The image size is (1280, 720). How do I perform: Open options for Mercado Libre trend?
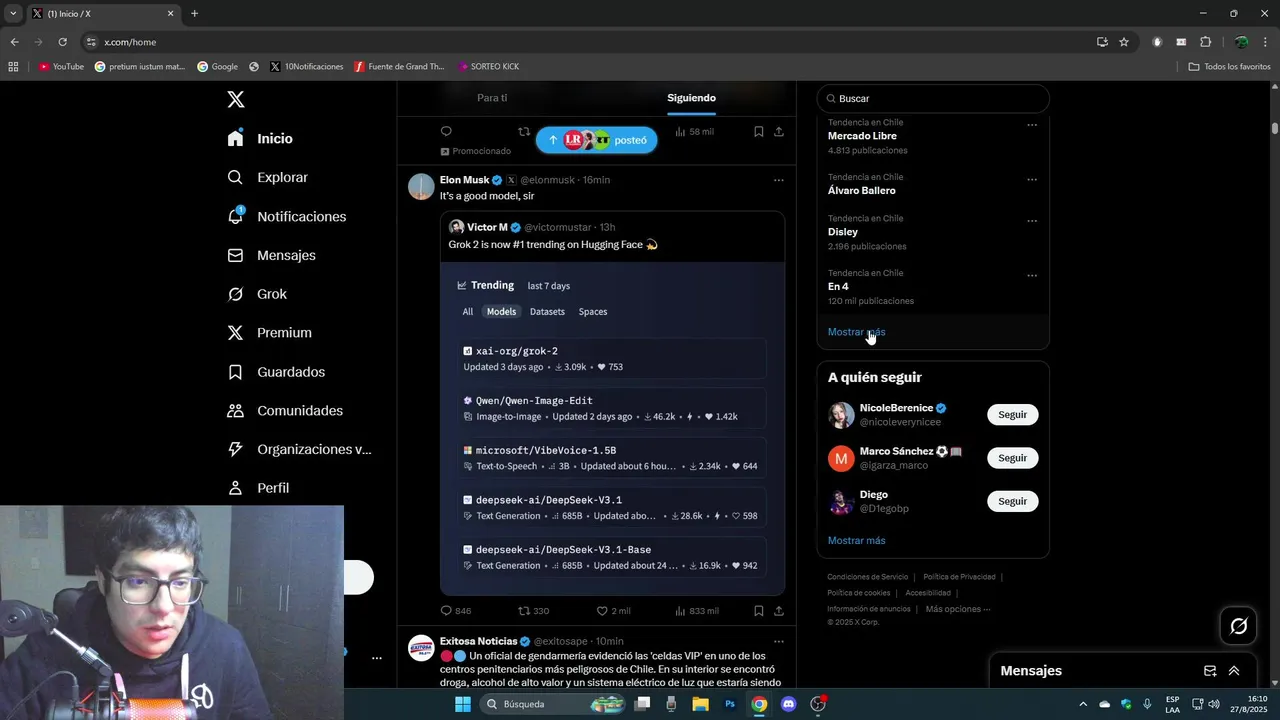1032,125
